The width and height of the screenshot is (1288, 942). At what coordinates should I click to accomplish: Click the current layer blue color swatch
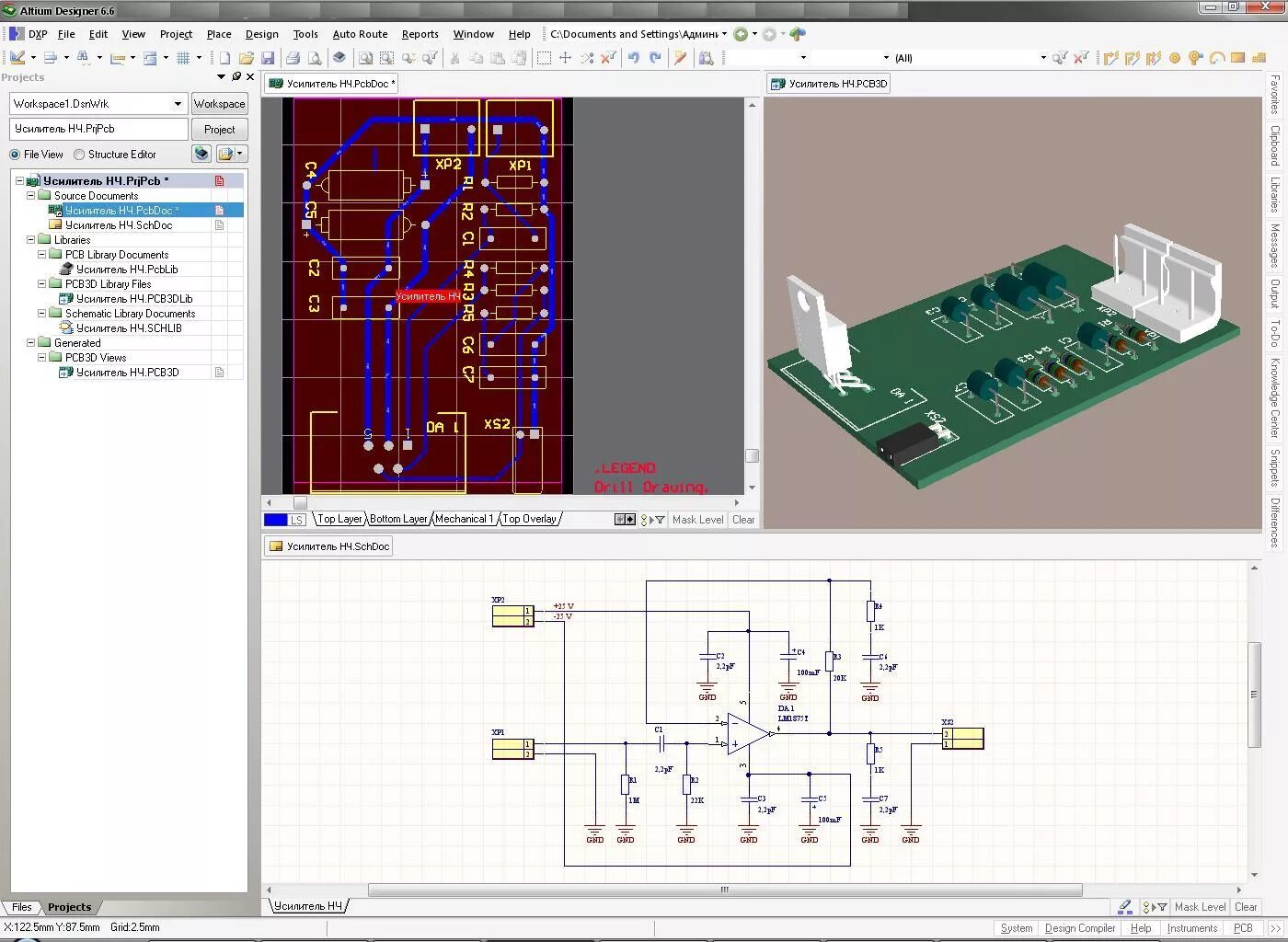click(275, 520)
